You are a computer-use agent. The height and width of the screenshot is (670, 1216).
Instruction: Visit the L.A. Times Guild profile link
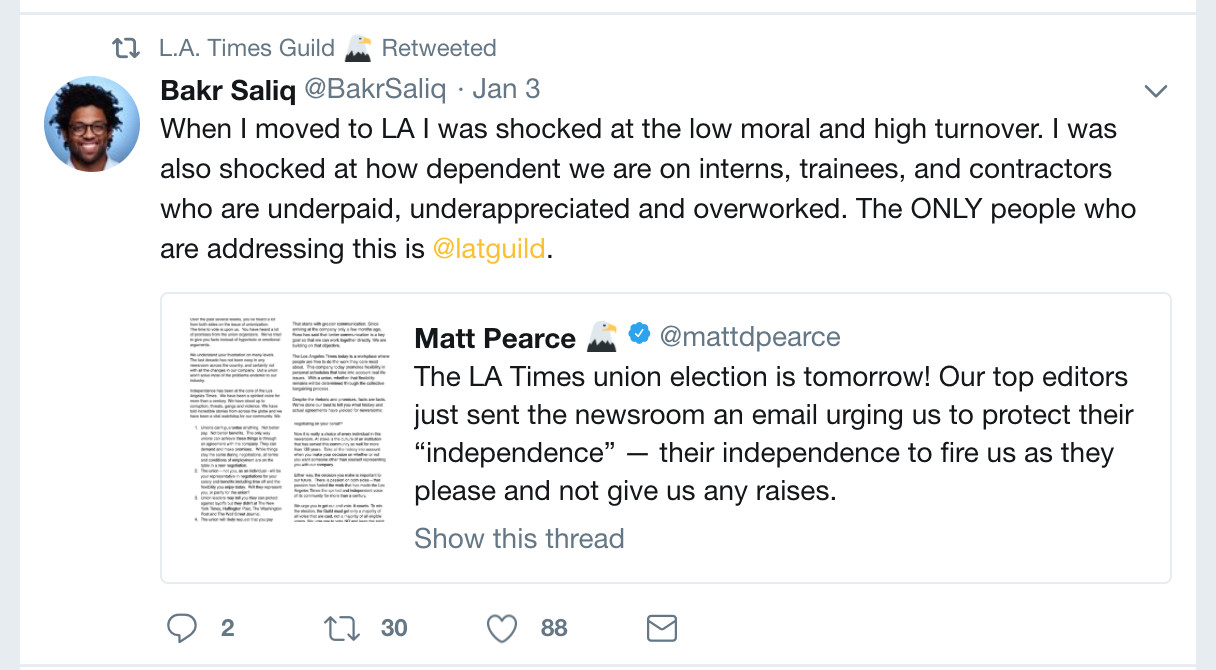tap(246, 47)
